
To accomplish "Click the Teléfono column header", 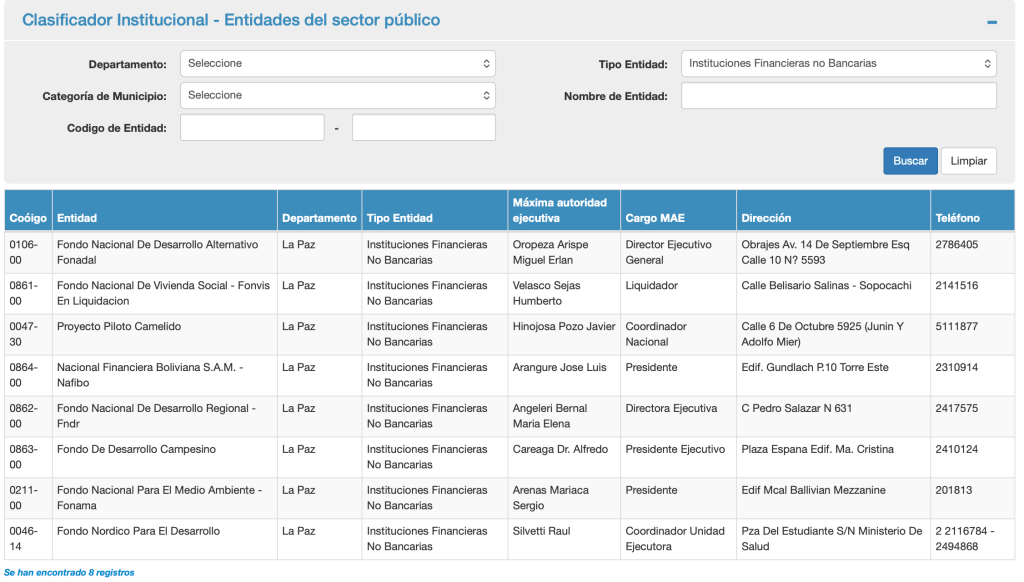I will pyautogui.click(x=957, y=218).
